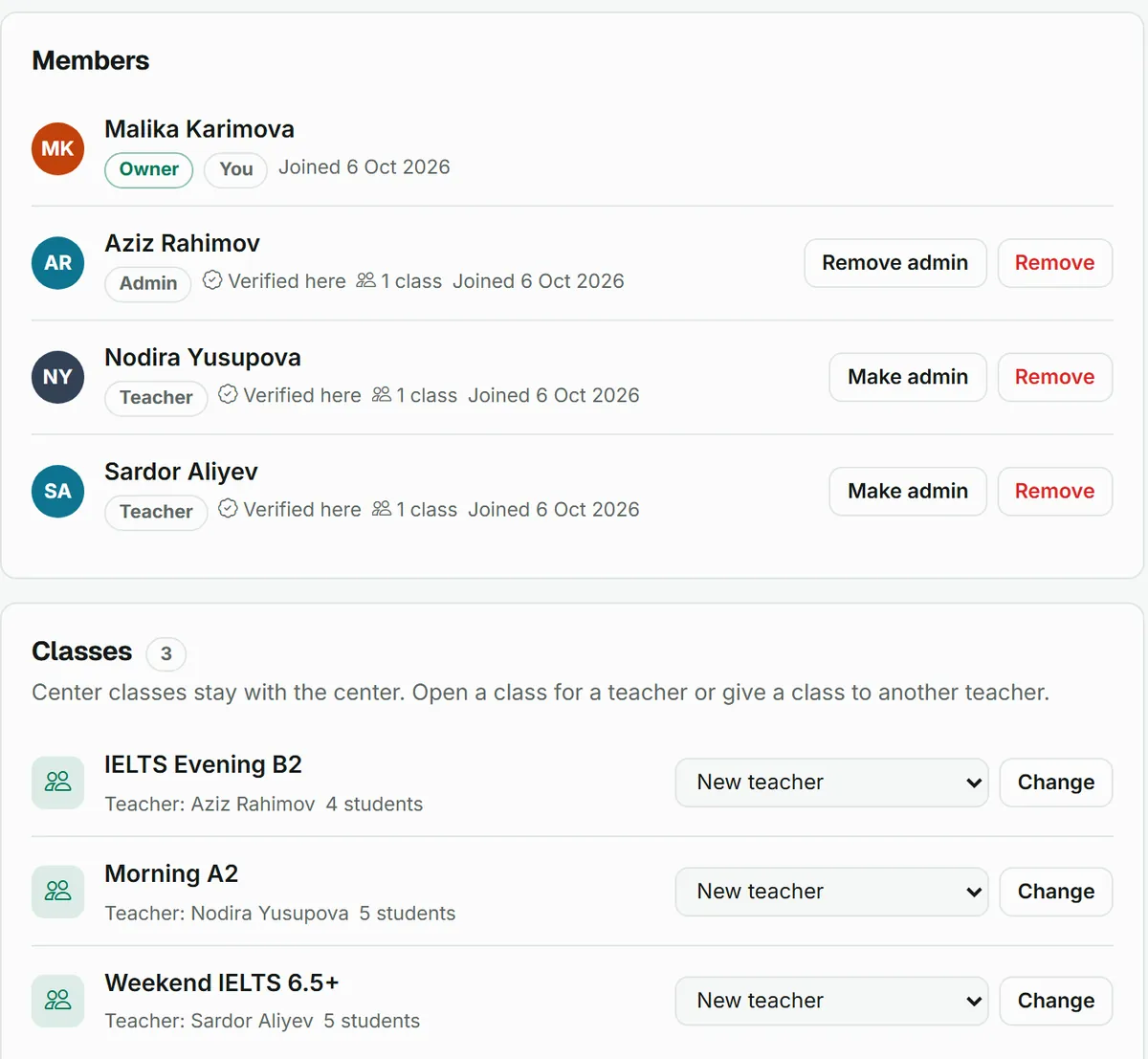Click the IELTS Evening B2 class title

(x=203, y=764)
